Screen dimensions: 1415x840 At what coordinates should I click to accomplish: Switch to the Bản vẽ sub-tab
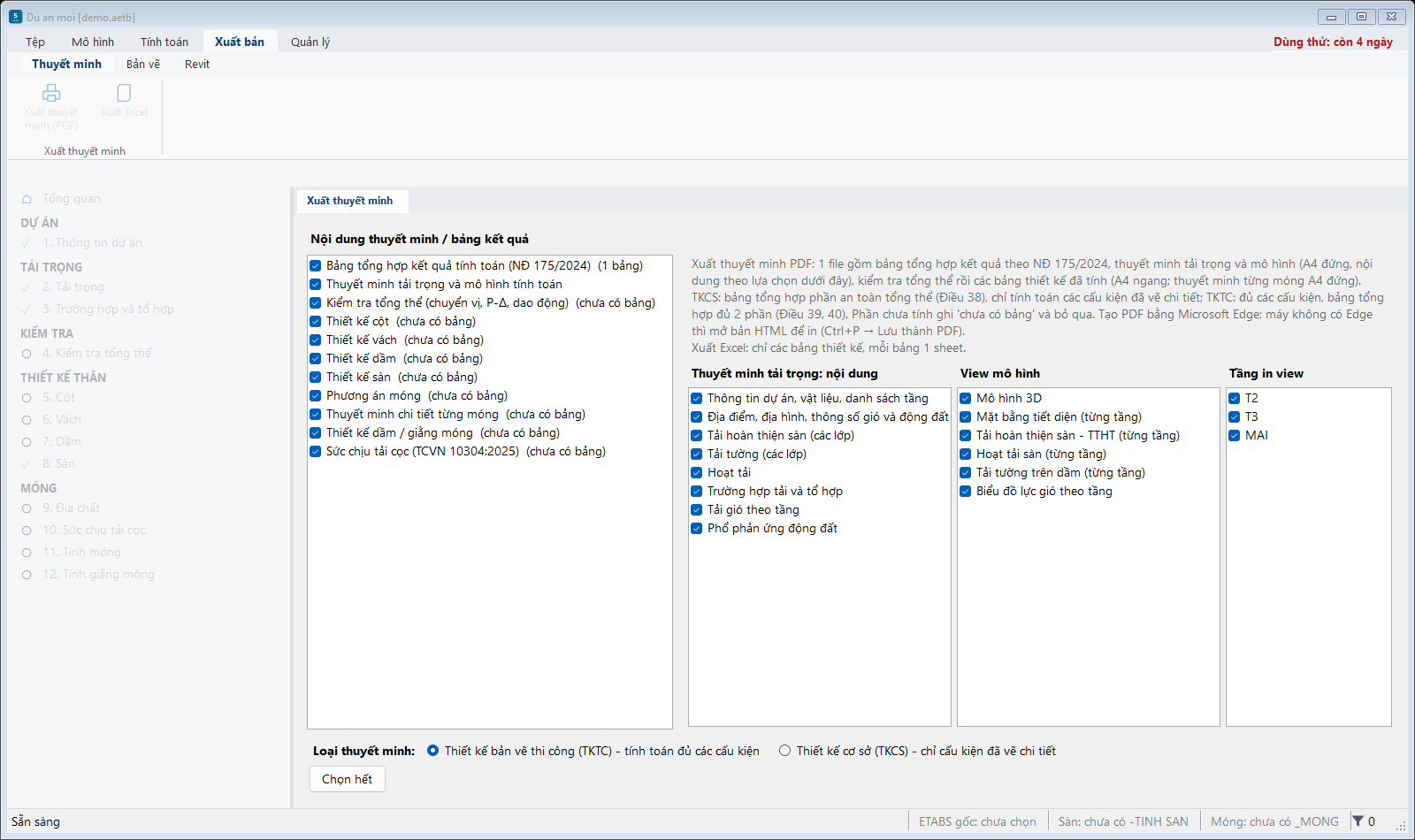click(x=143, y=64)
